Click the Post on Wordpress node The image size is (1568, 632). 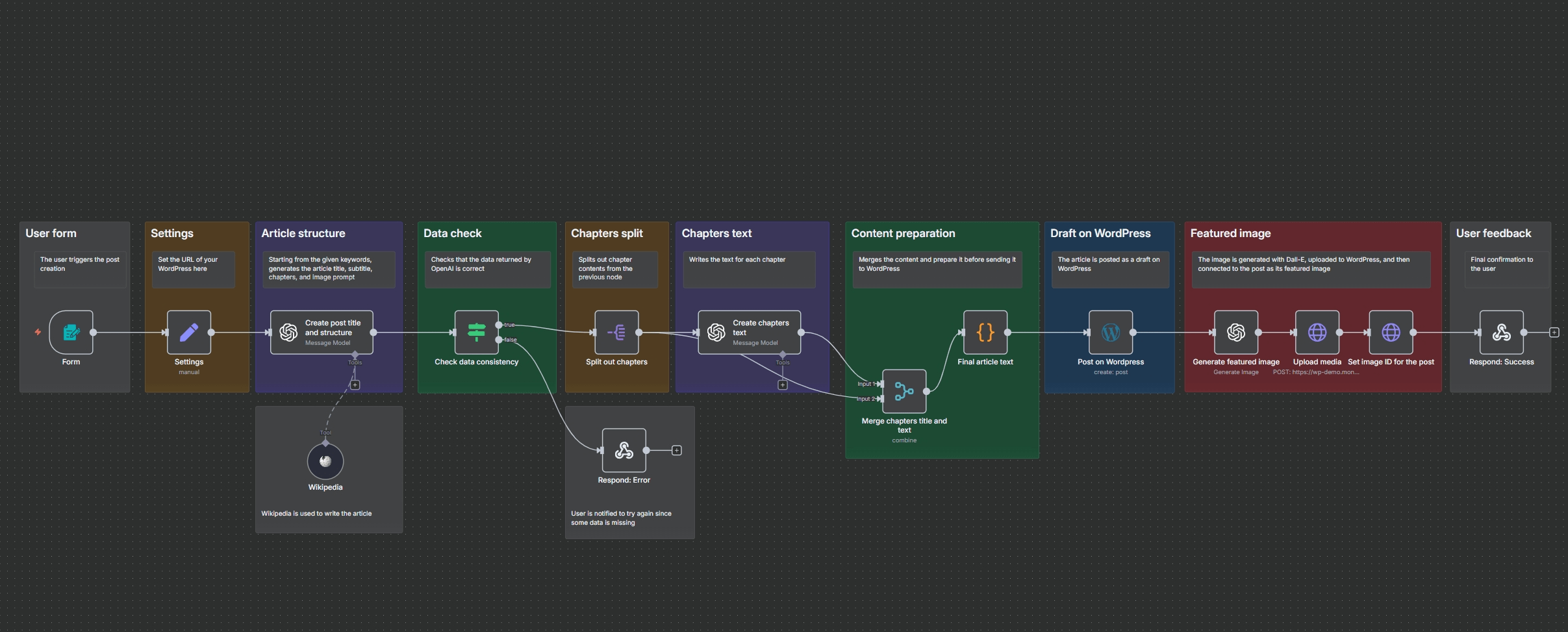click(x=1110, y=333)
